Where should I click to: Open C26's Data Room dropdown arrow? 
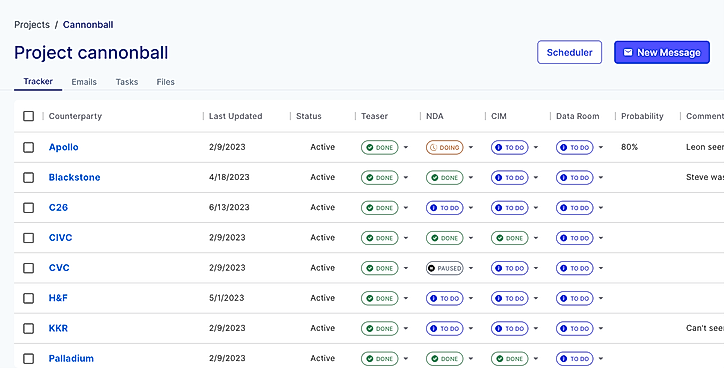[x=601, y=208]
